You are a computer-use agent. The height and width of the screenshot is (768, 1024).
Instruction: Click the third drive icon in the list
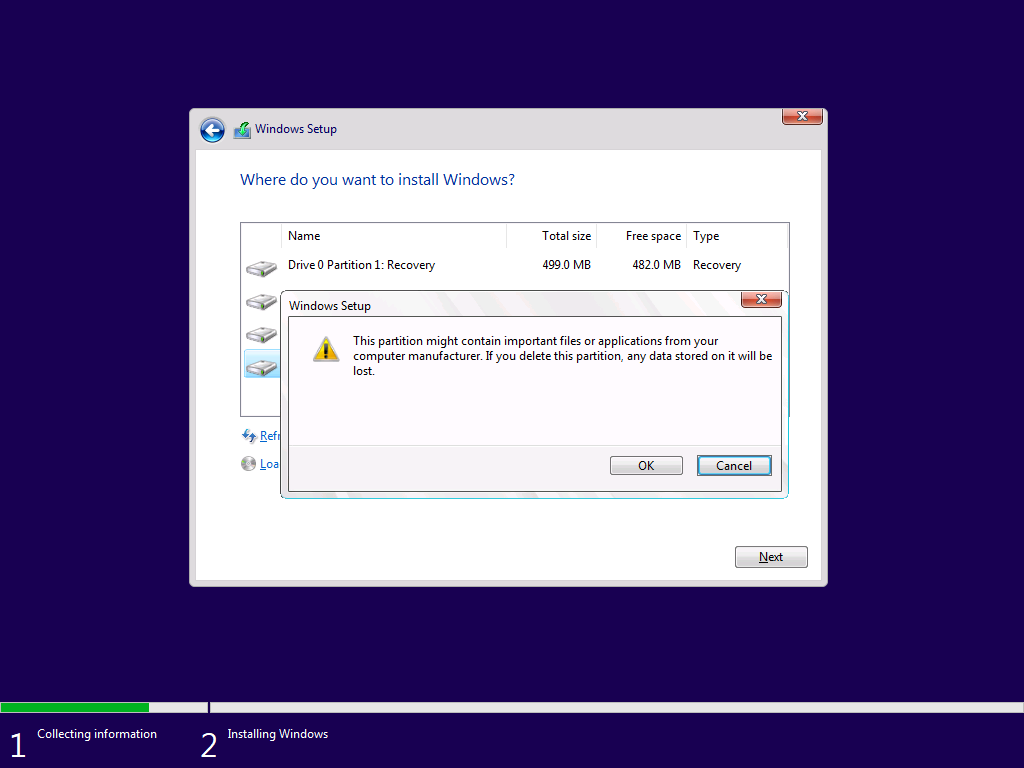point(261,334)
